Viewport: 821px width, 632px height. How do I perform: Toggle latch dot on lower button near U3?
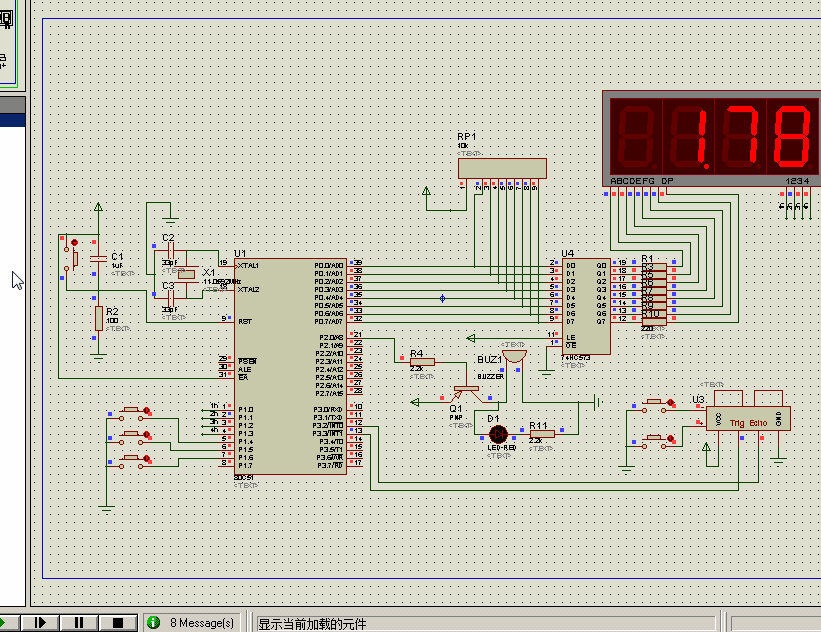(670, 438)
